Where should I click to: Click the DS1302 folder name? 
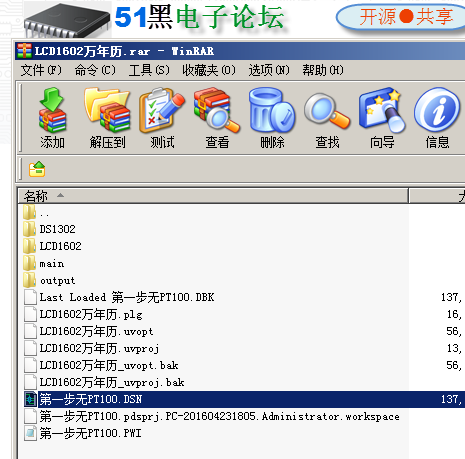pyautogui.click(x=57, y=229)
